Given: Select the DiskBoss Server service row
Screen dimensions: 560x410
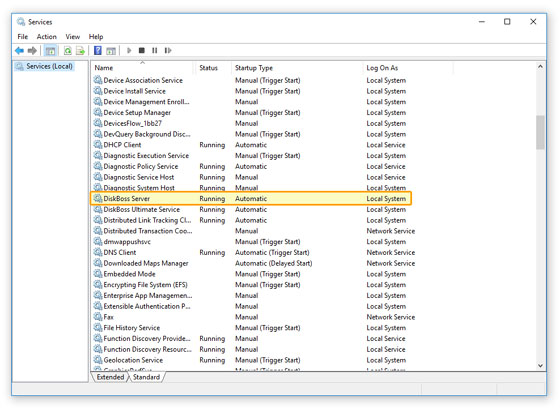Looking at the screenshot, I should tap(251, 199).
